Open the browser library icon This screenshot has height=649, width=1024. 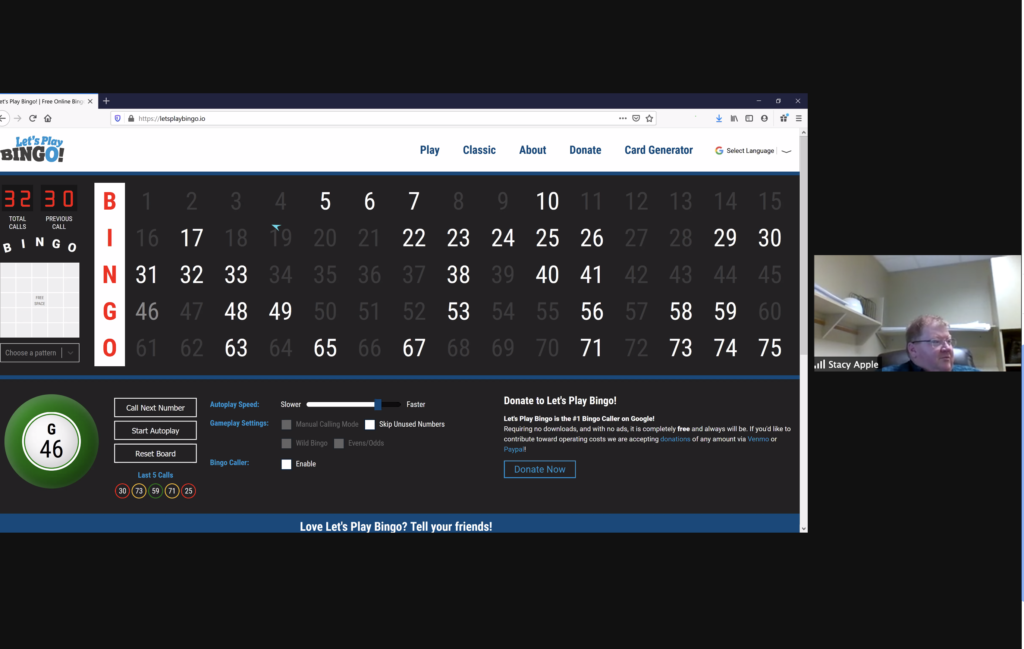[734, 118]
